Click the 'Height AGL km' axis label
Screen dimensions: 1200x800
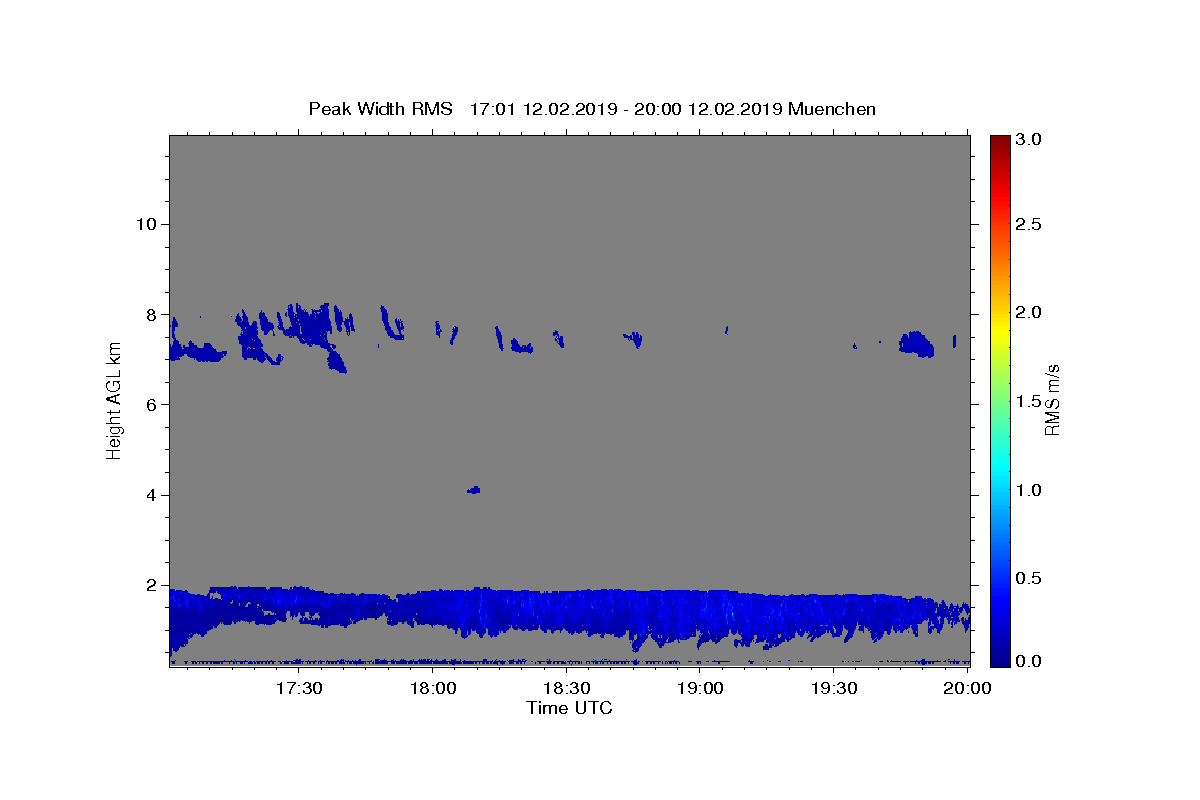[114, 401]
